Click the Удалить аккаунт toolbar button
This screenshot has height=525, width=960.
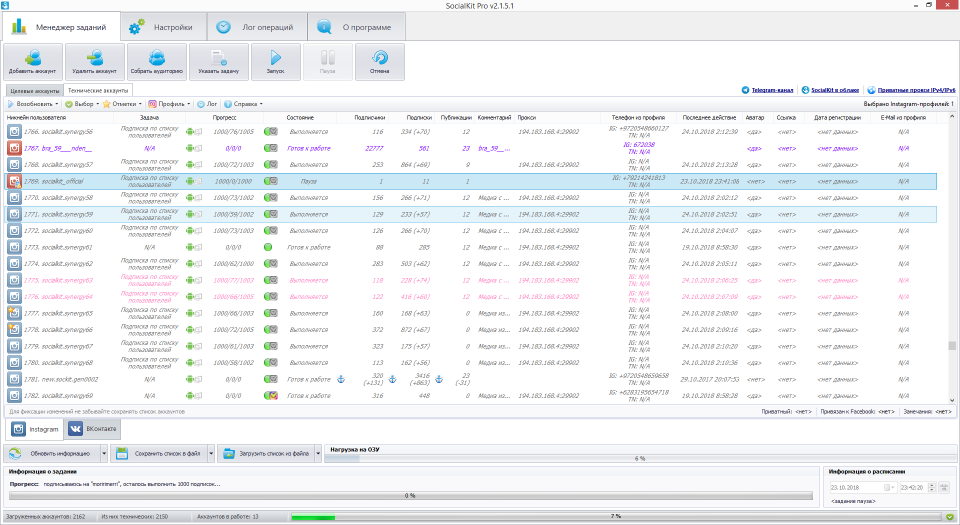[95, 62]
